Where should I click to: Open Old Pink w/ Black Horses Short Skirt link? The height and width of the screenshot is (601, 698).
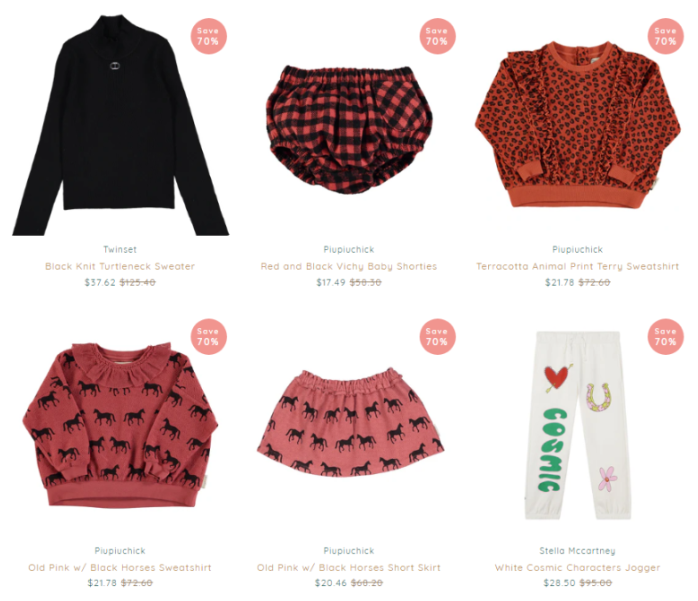coord(349,568)
